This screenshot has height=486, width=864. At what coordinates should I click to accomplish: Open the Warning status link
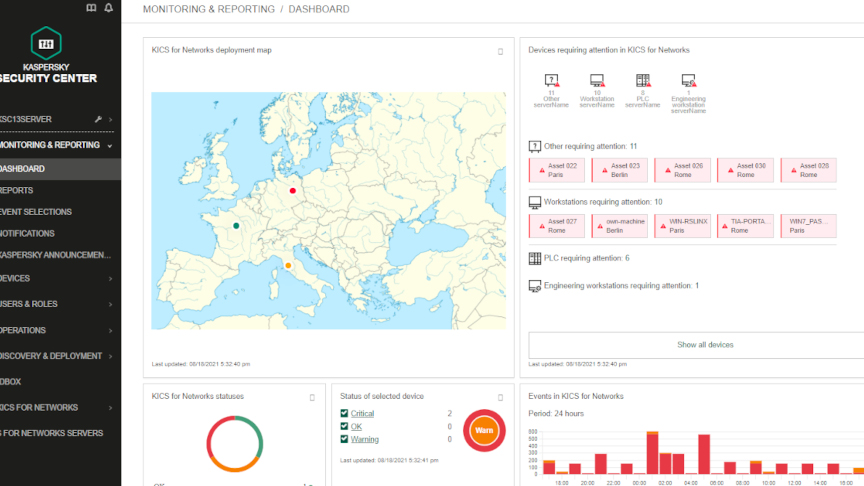364,439
